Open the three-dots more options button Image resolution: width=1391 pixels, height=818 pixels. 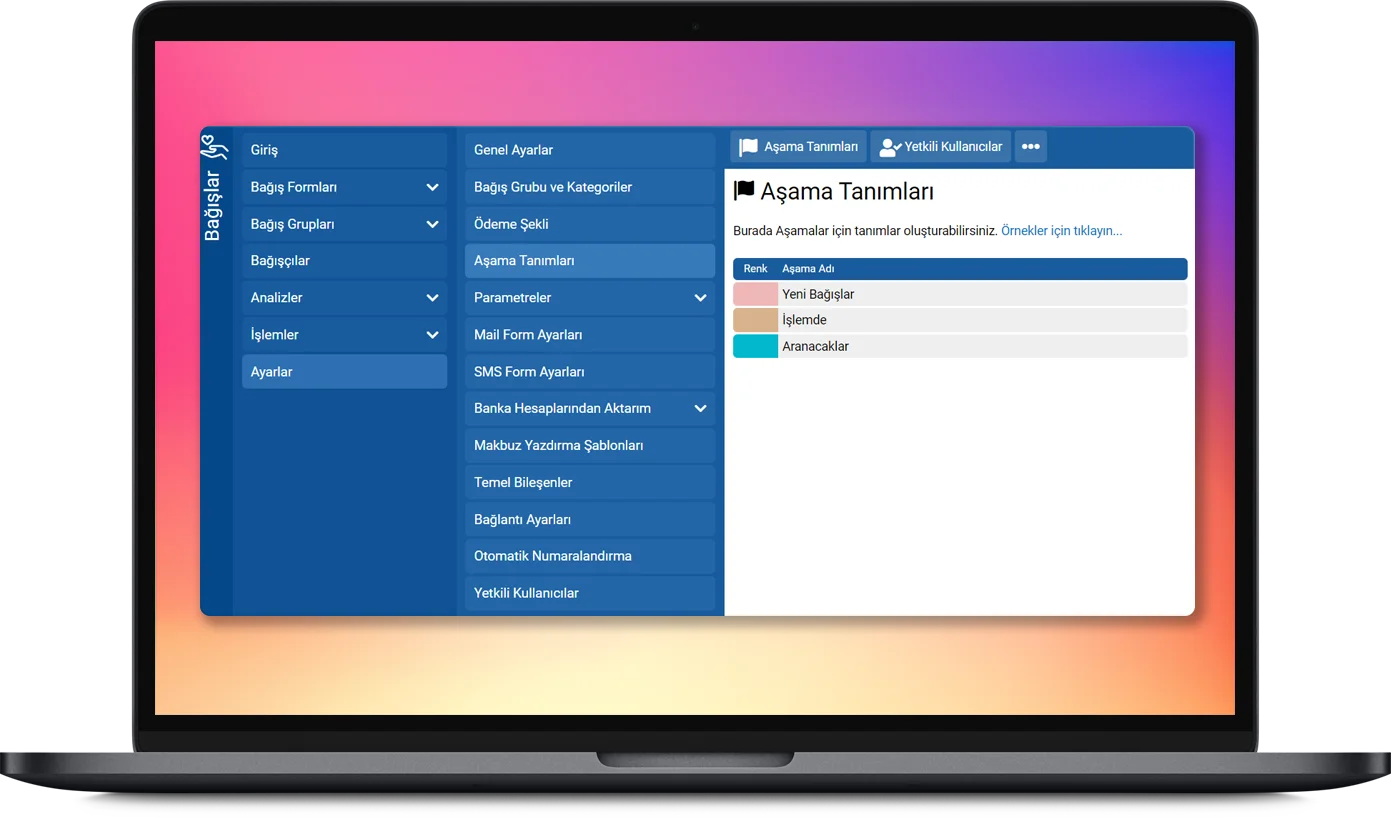pyautogui.click(x=1030, y=147)
